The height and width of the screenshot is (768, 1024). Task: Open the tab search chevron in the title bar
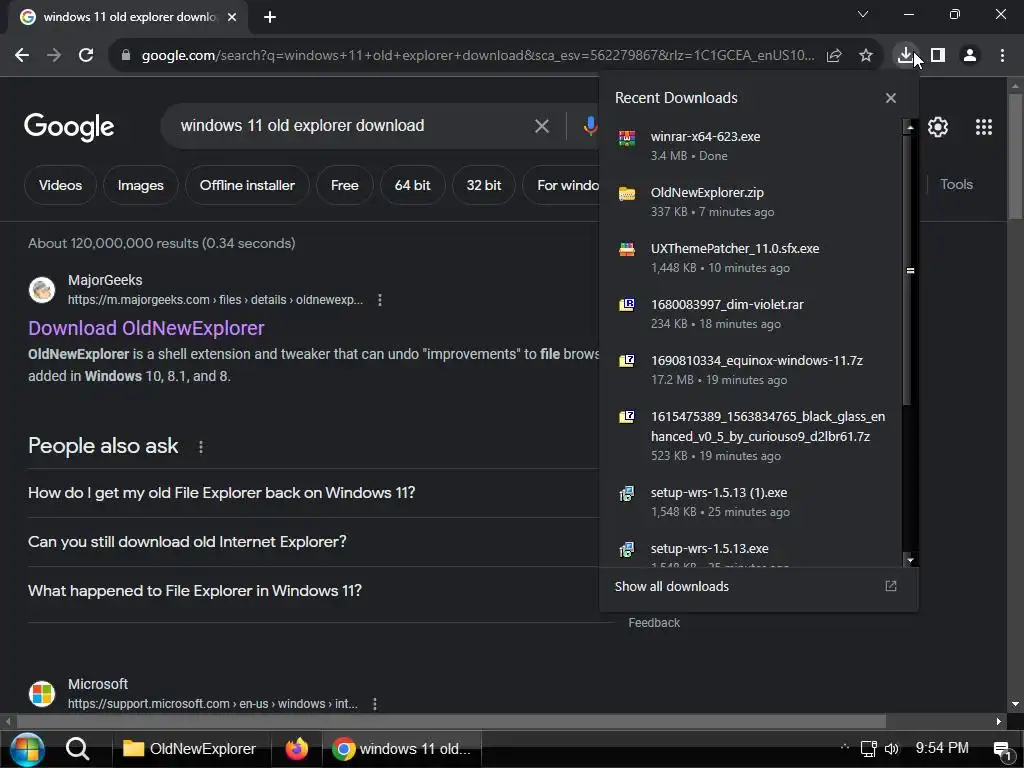point(863,14)
